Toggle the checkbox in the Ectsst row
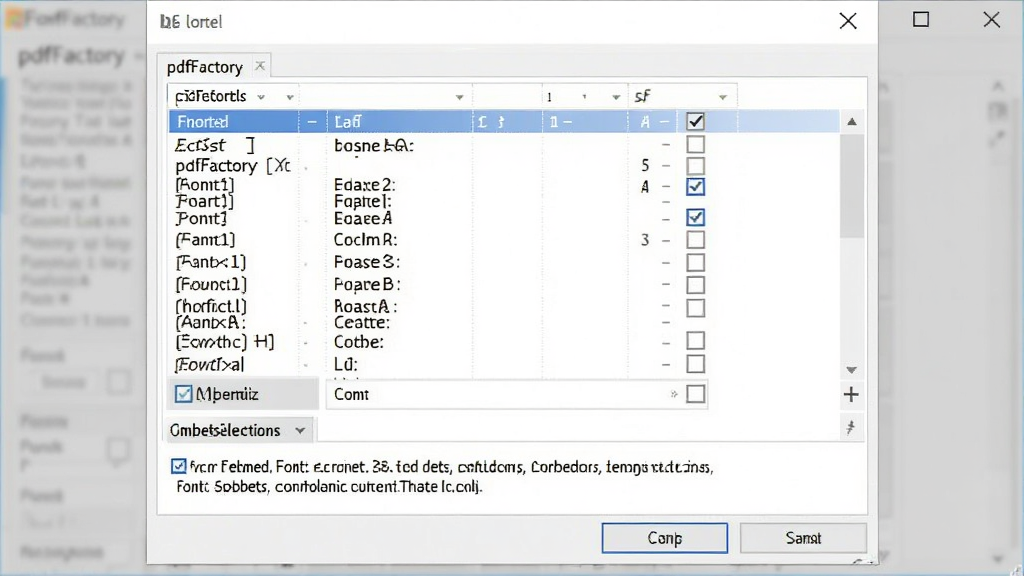Screen dimensions: 1024x576 pyautogui.click(x=695, y=144)
